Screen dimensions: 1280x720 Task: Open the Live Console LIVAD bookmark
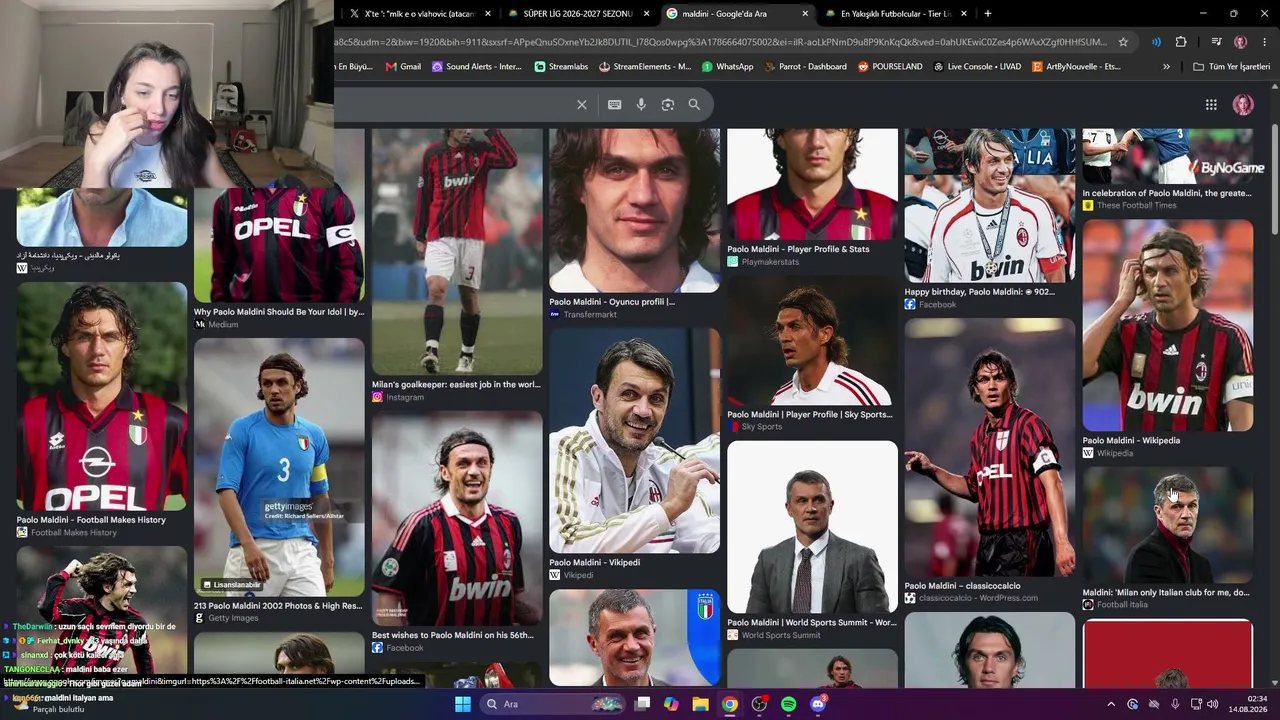click(977, 67)
